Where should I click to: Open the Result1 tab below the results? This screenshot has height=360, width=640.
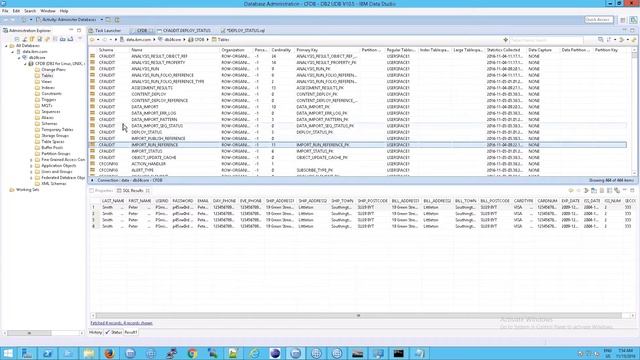click(131, 332)
